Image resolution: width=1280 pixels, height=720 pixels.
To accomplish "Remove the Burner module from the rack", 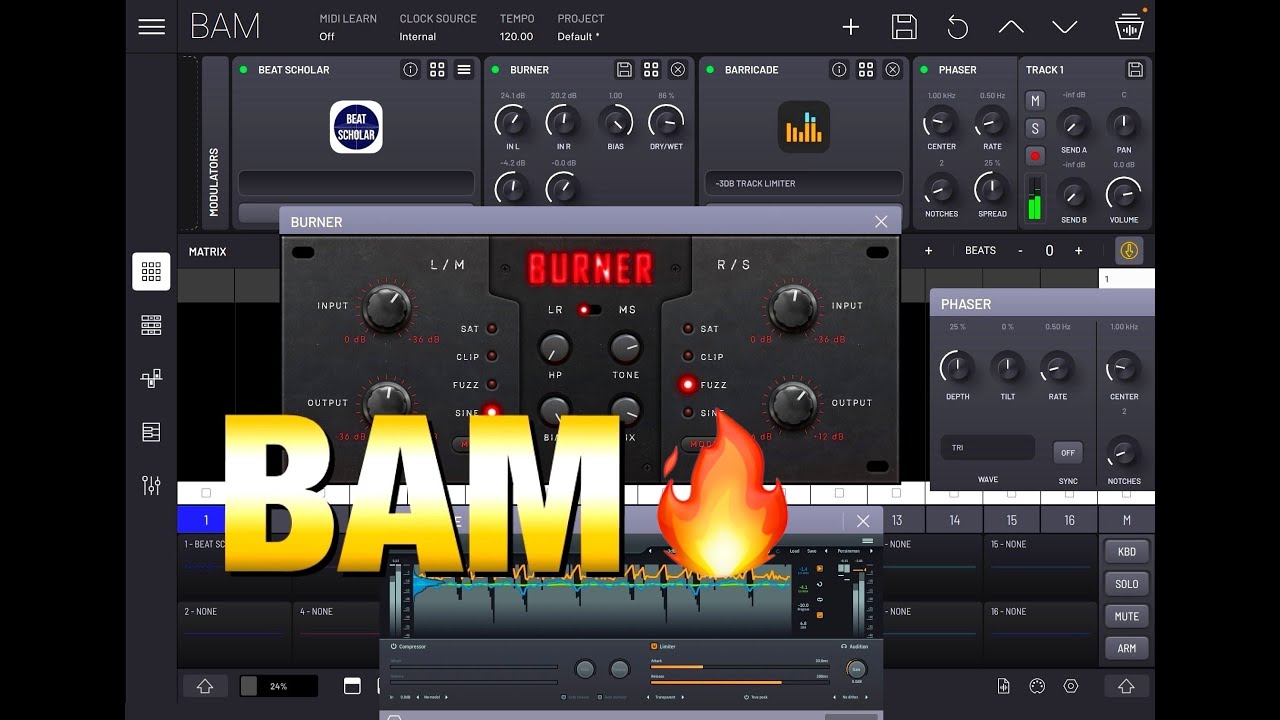I will (678, 70).
